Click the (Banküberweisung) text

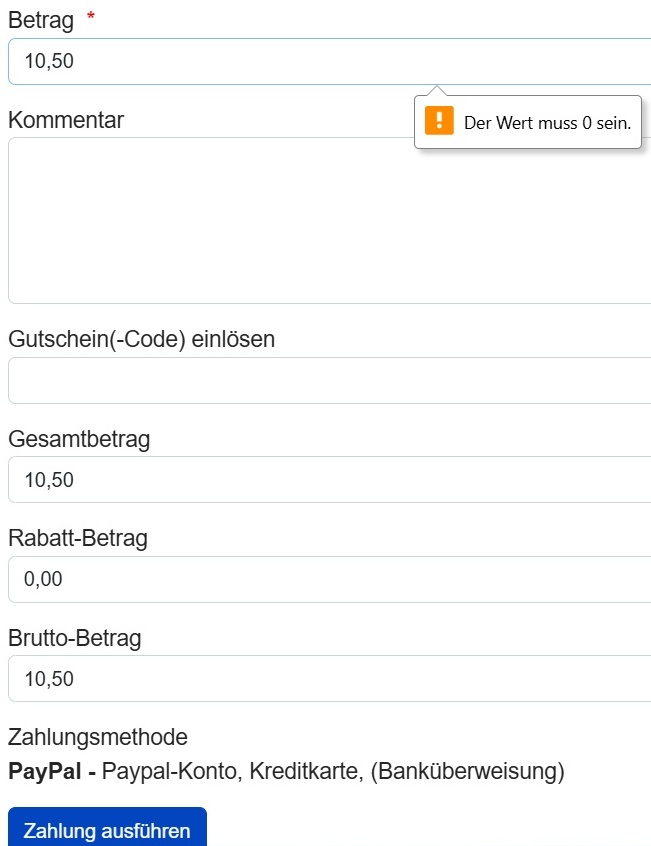(466, 772)
